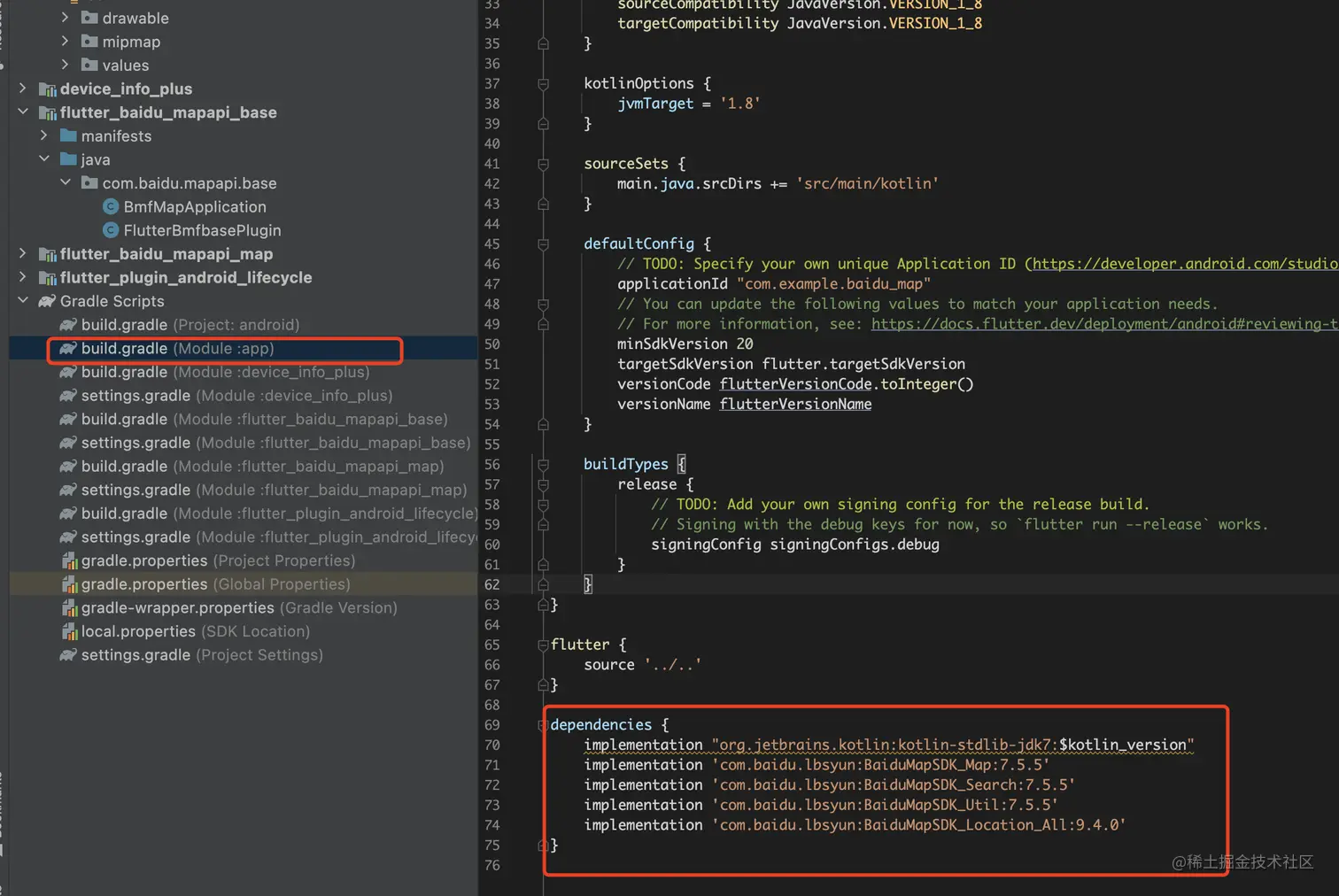Viewport: 1339px width, 896px height.
Task: Open settings.gradle (Module :flutter_baidu_mapapi_base)
Action: 276,442
